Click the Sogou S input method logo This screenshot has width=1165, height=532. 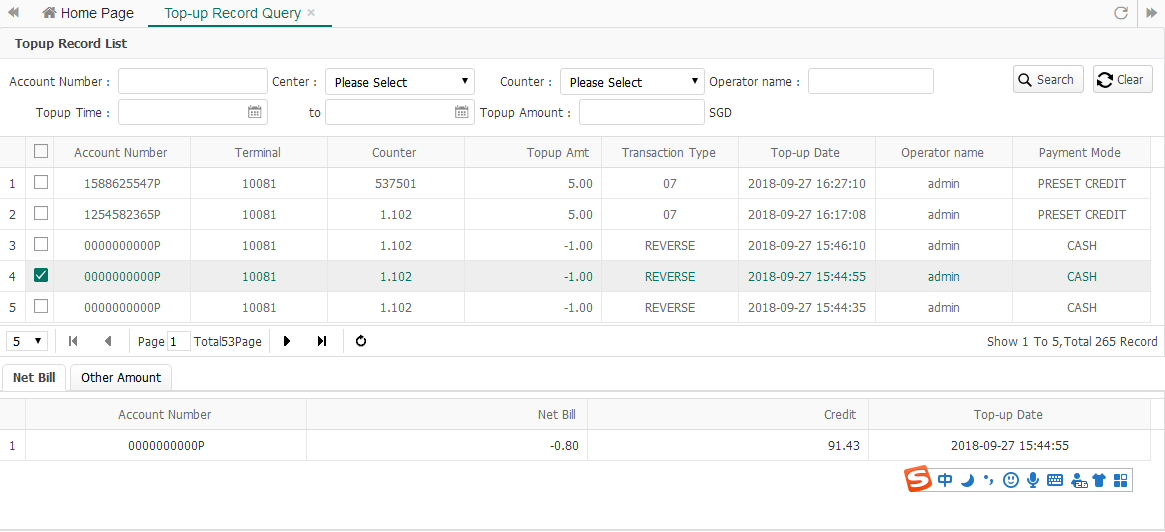[918, 479]
